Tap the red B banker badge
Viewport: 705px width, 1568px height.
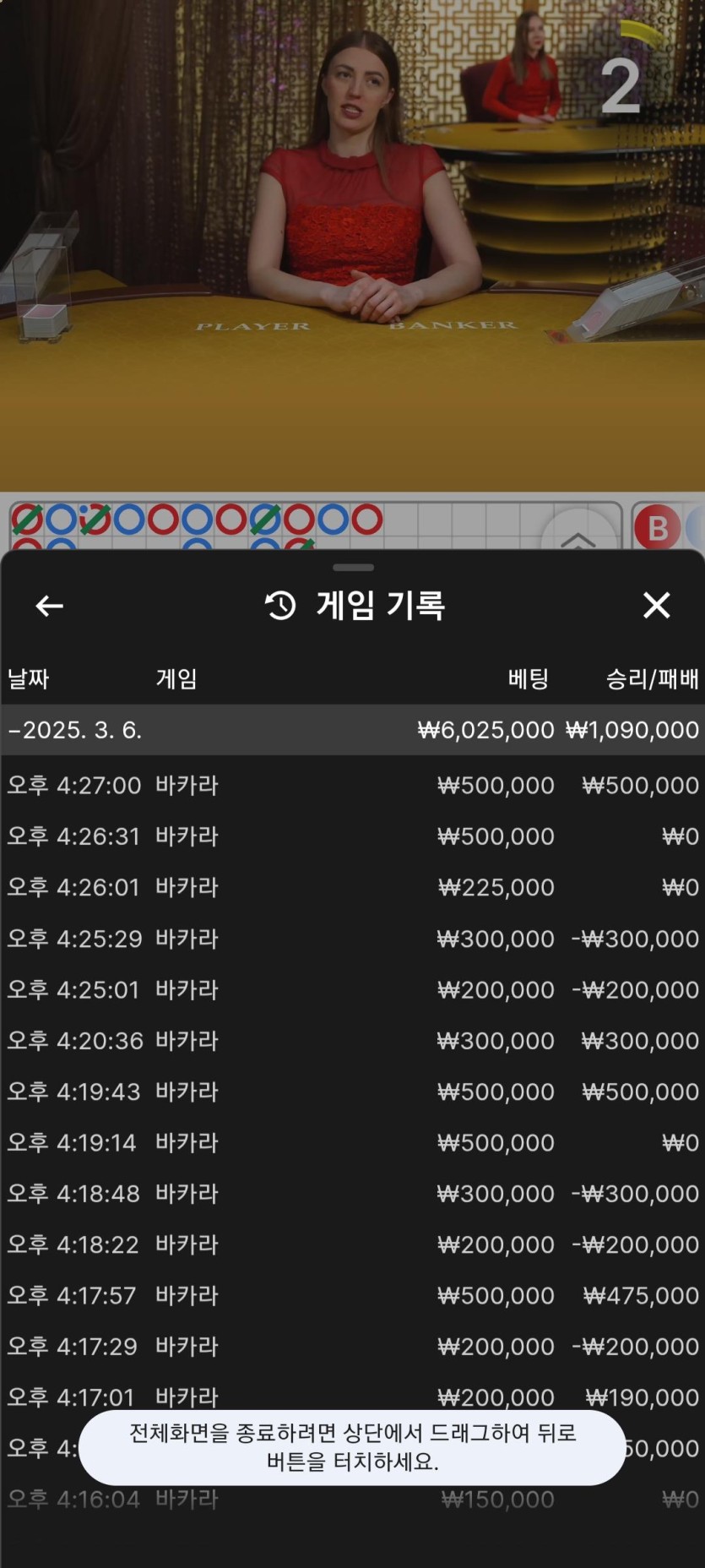[x=657, y=528]
